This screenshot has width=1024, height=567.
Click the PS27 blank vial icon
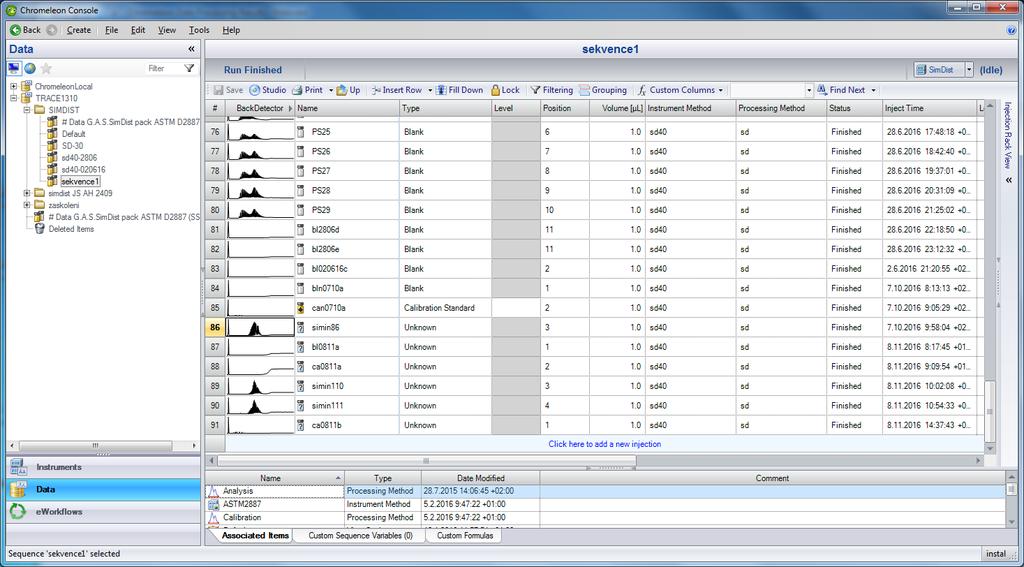tap(300, 171)
